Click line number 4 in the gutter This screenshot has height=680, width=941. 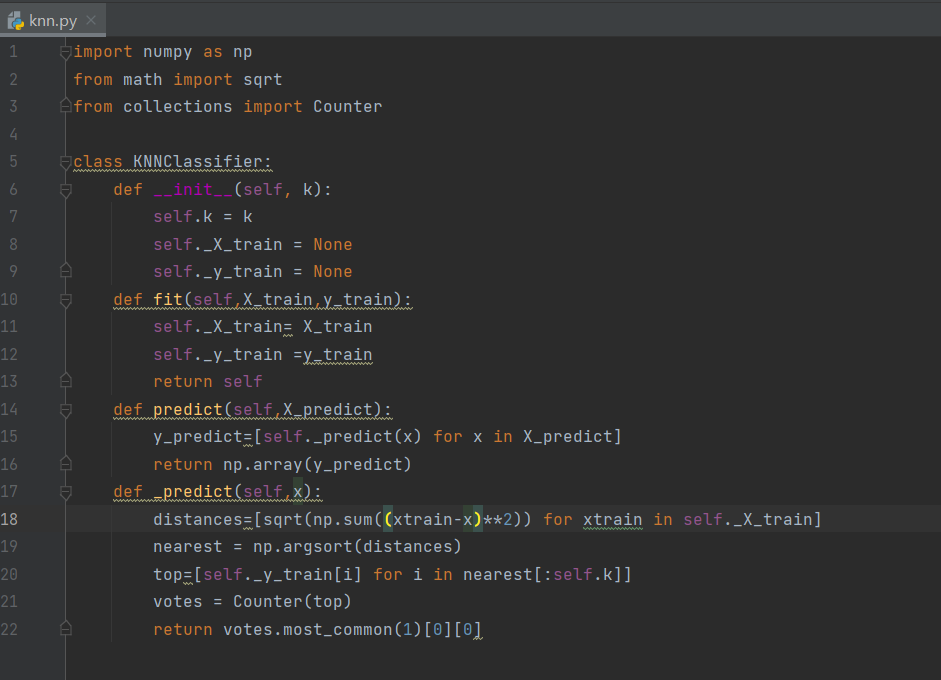[13, 134]
